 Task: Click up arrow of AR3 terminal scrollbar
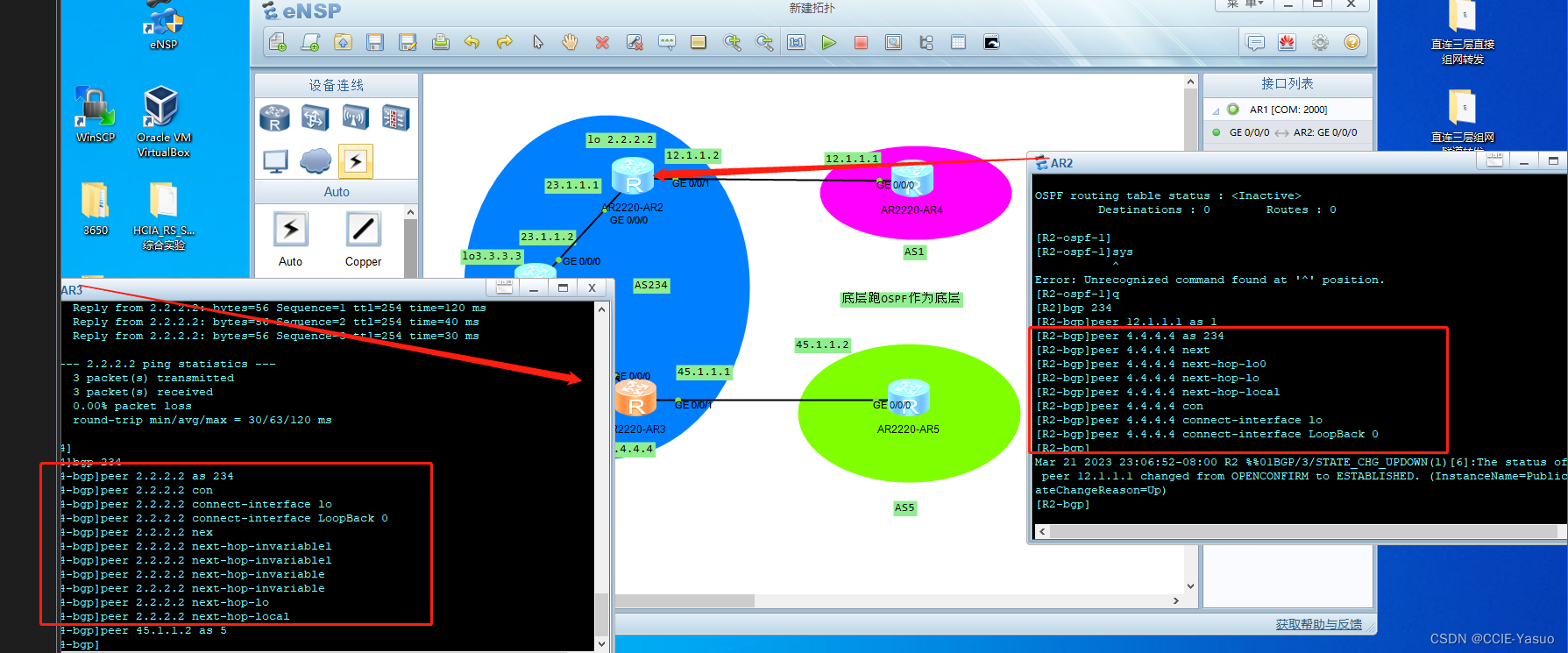(601, 309)
